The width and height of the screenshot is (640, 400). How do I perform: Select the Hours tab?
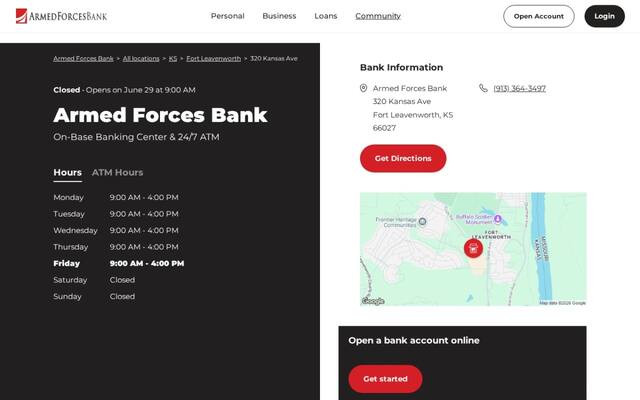[67, 173]
